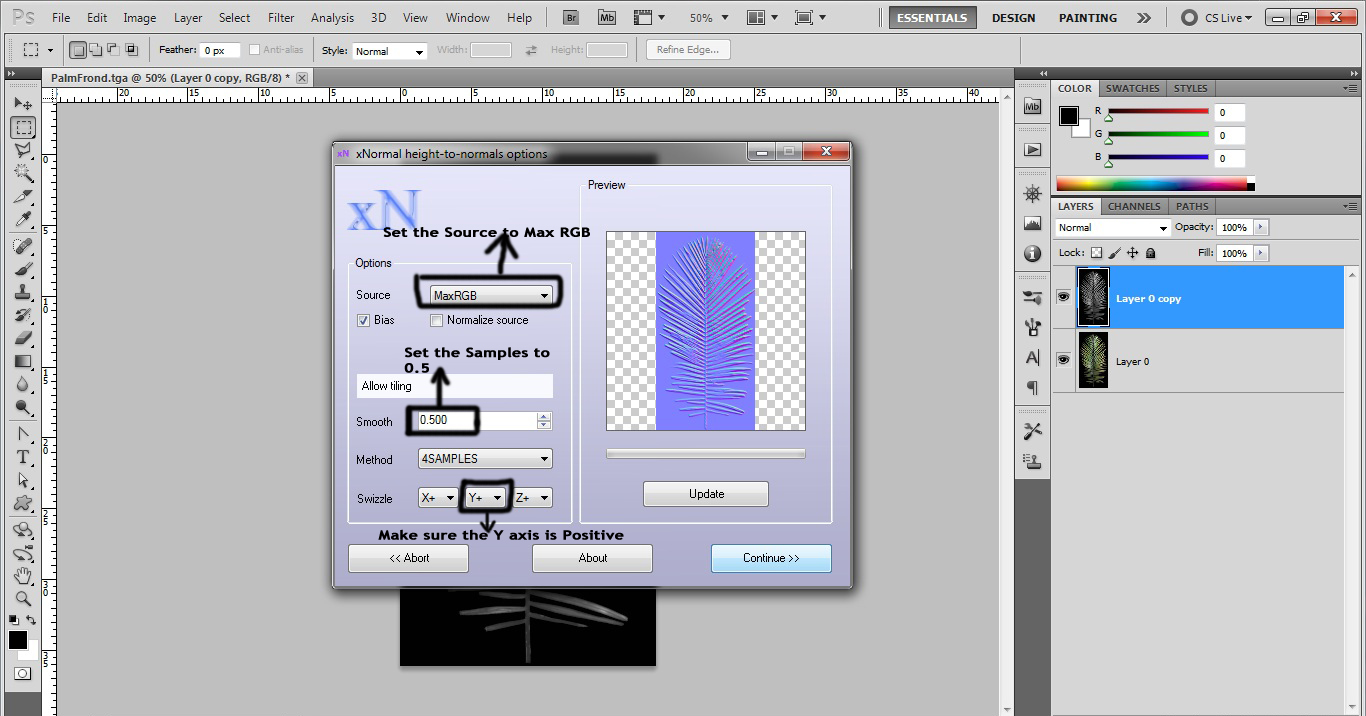Toggle lock position
The image size is (1366, 716).
1133,254
